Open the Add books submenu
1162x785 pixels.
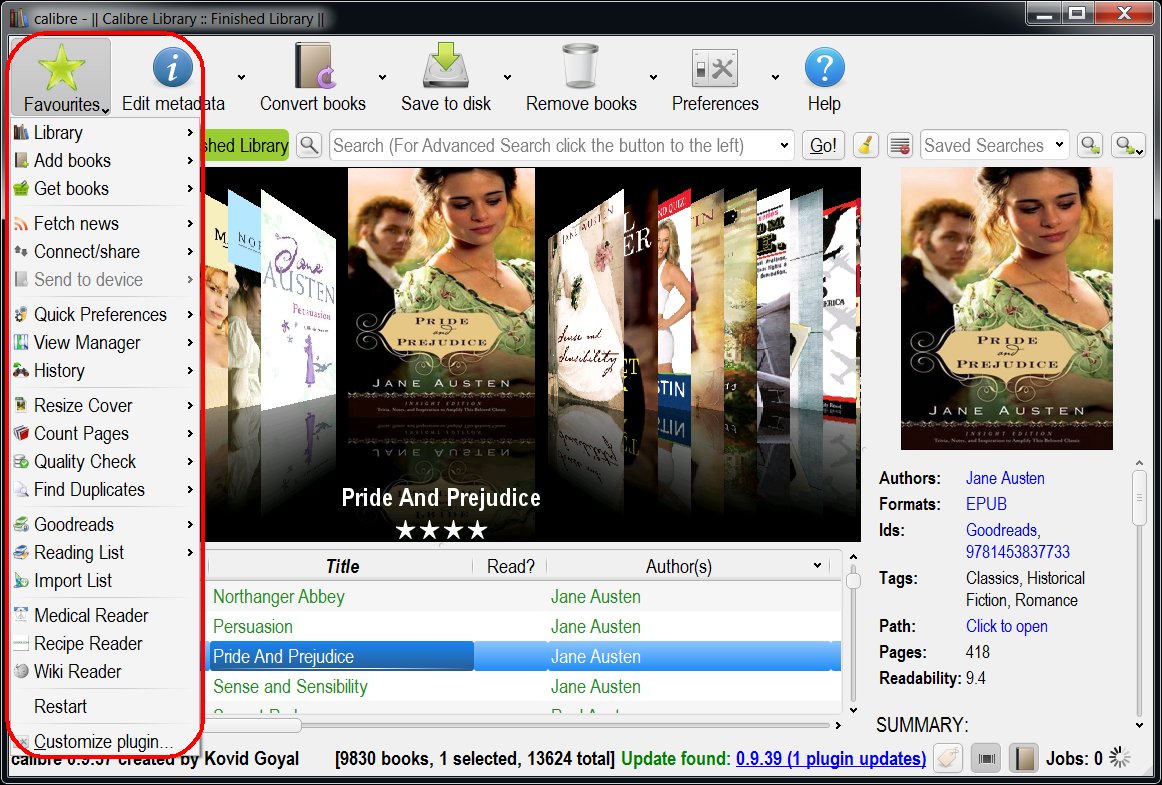[x=104, y=161]
